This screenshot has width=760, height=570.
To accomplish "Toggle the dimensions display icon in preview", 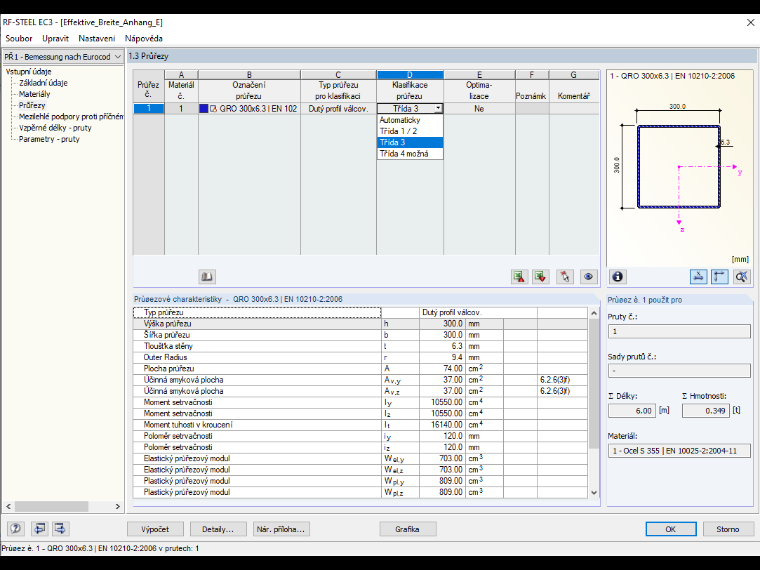I will click(698, 277).
